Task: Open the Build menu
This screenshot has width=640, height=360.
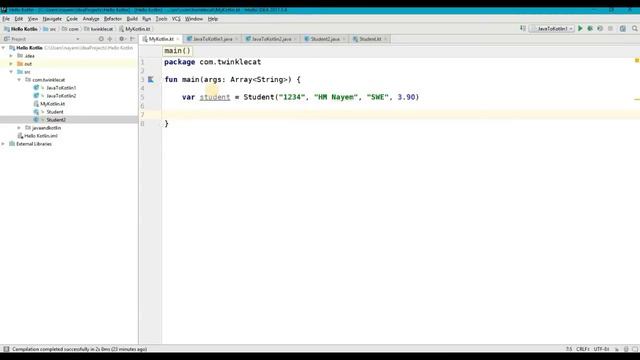Action: tap(132, 19)
